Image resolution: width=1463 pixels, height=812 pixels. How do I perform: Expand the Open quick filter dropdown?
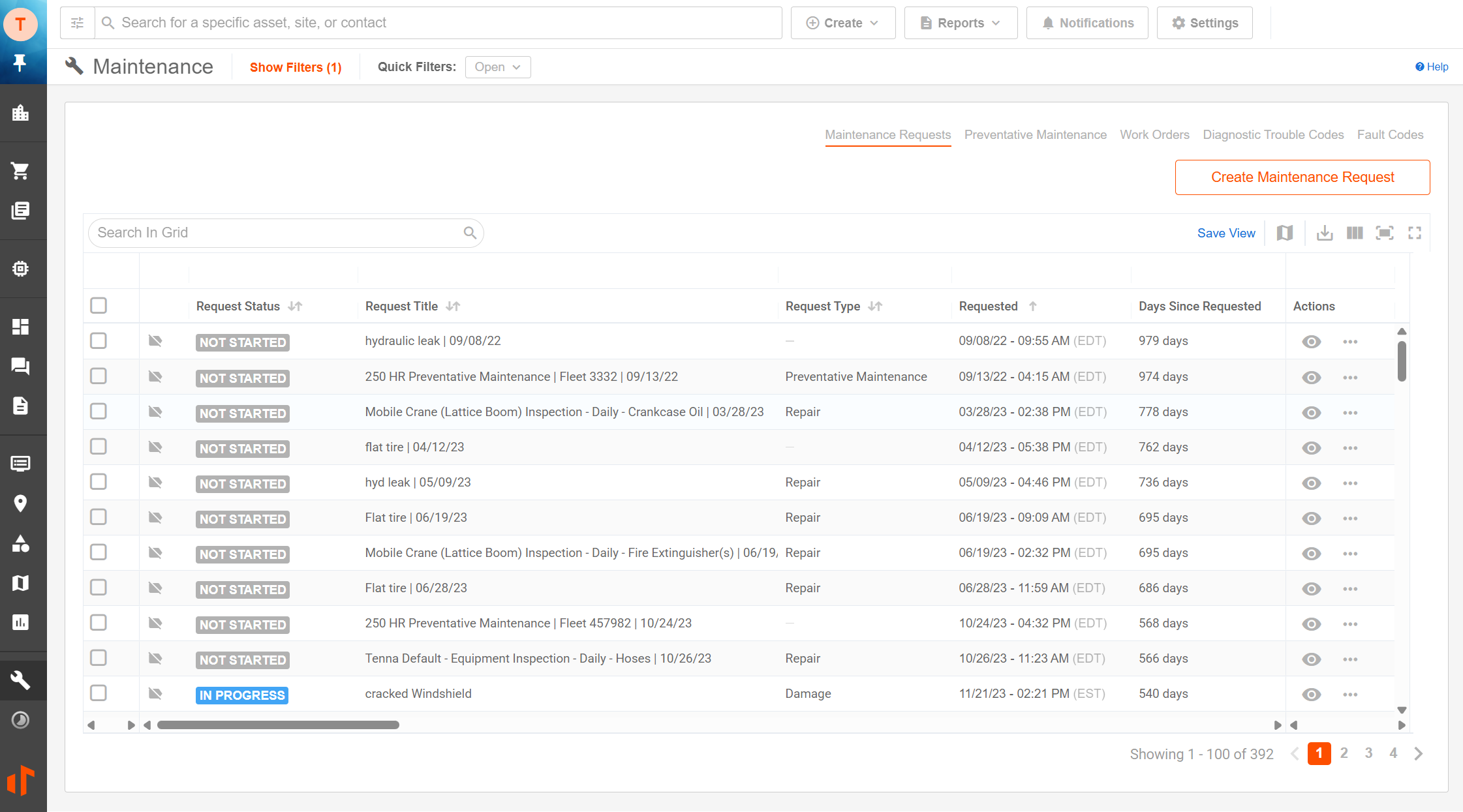[497, 67]
